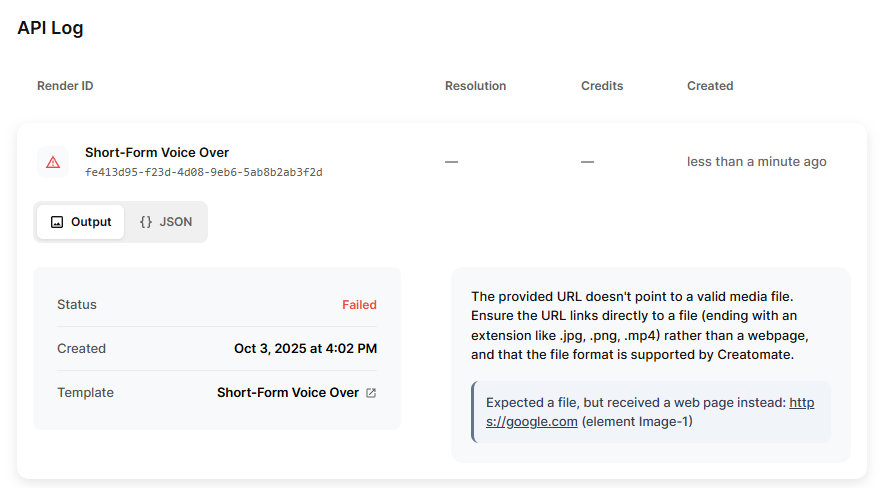Image resolution: width=881 pixels, height=488 pixels.
Task: Click the red warning triangle icon
Action: [x=53, y=162]
